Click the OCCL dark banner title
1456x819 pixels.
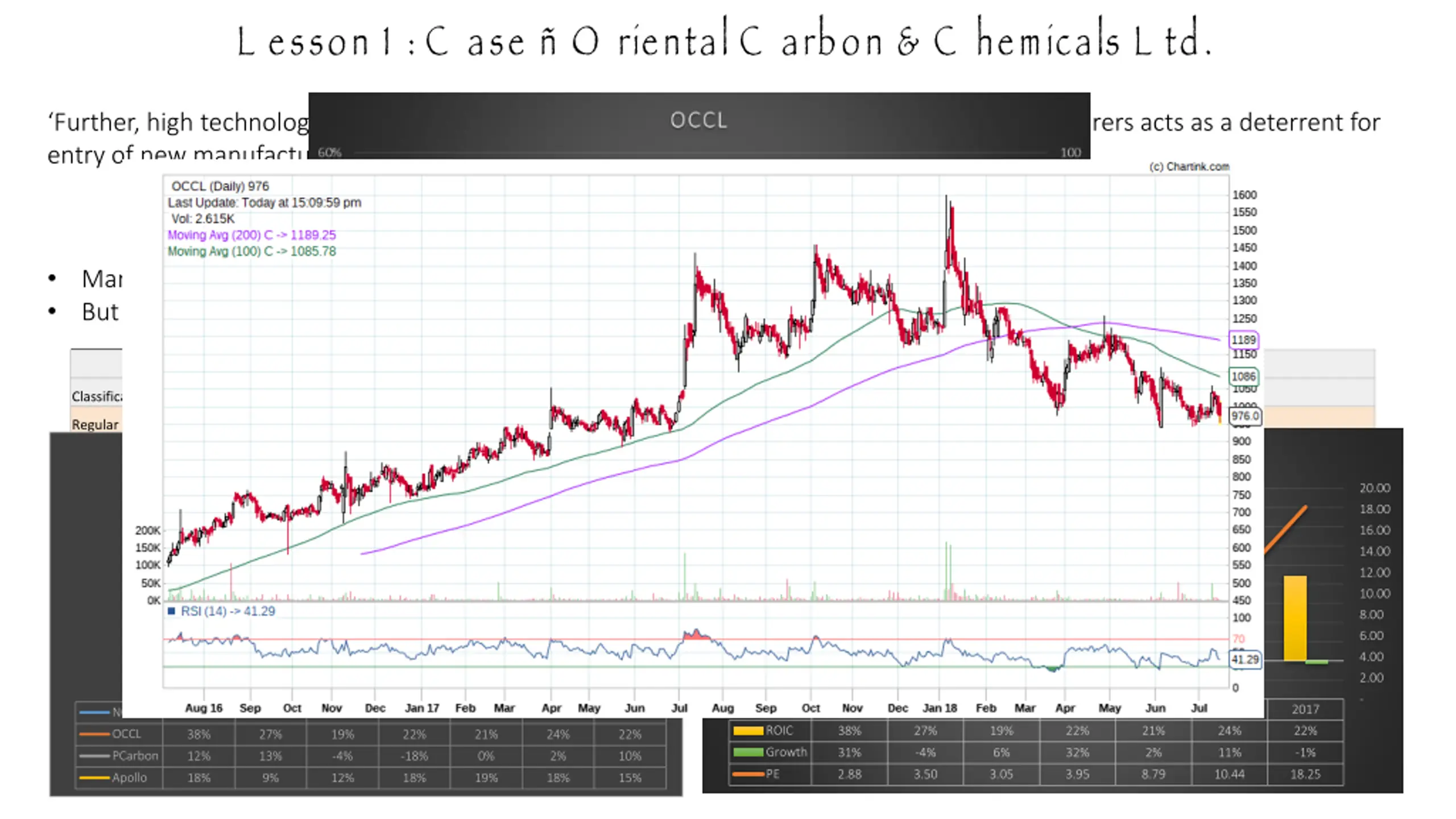click(698, 120)
